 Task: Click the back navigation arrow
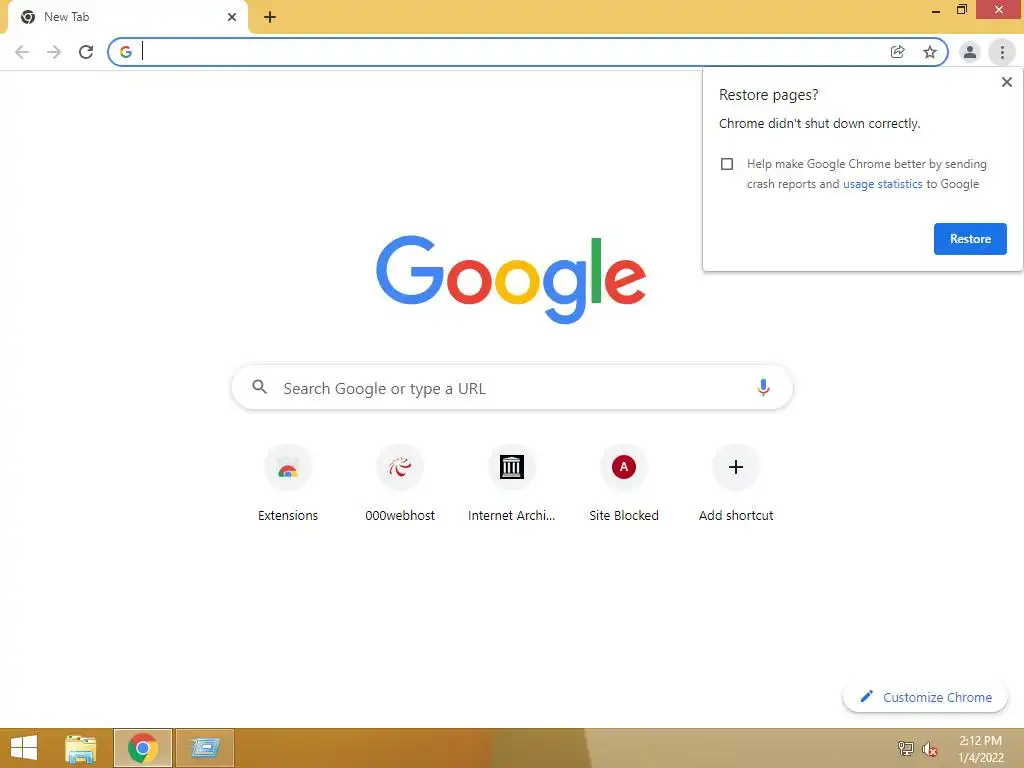(x=22, y=52)
